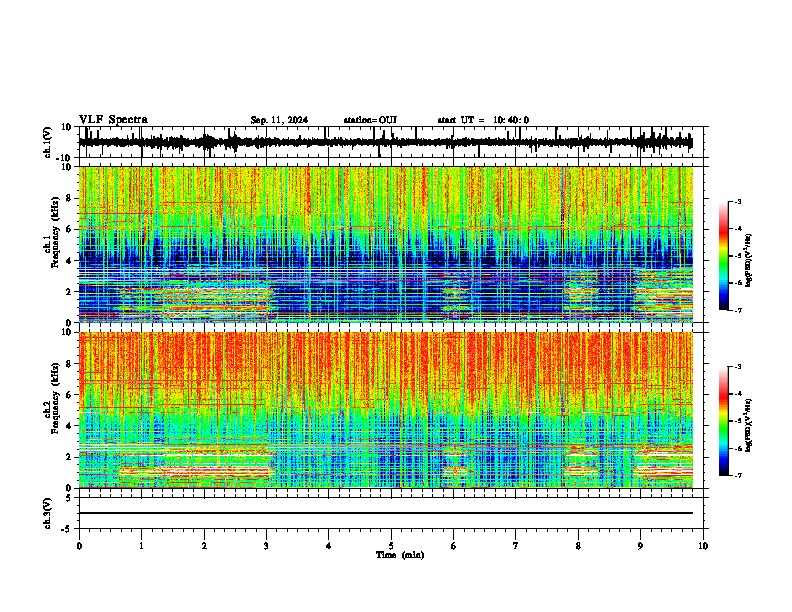The height and width of the screenshot is (612, 792).
Task: Click the "VLF Spectra" title text
Action: point(113,120)
